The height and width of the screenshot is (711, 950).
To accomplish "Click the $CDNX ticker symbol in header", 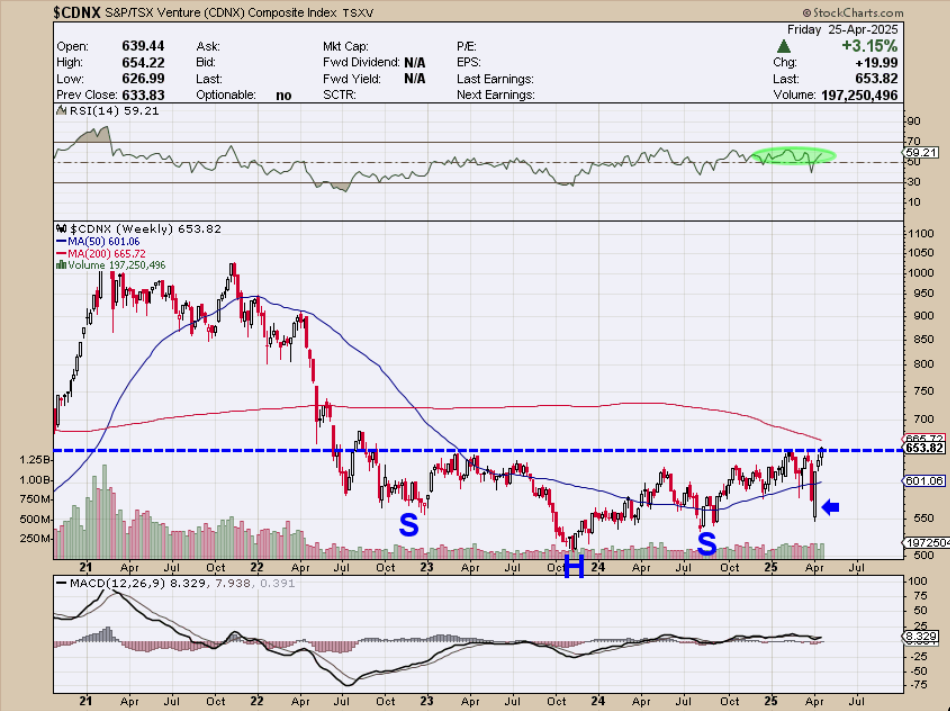I will tap(77, 13).
